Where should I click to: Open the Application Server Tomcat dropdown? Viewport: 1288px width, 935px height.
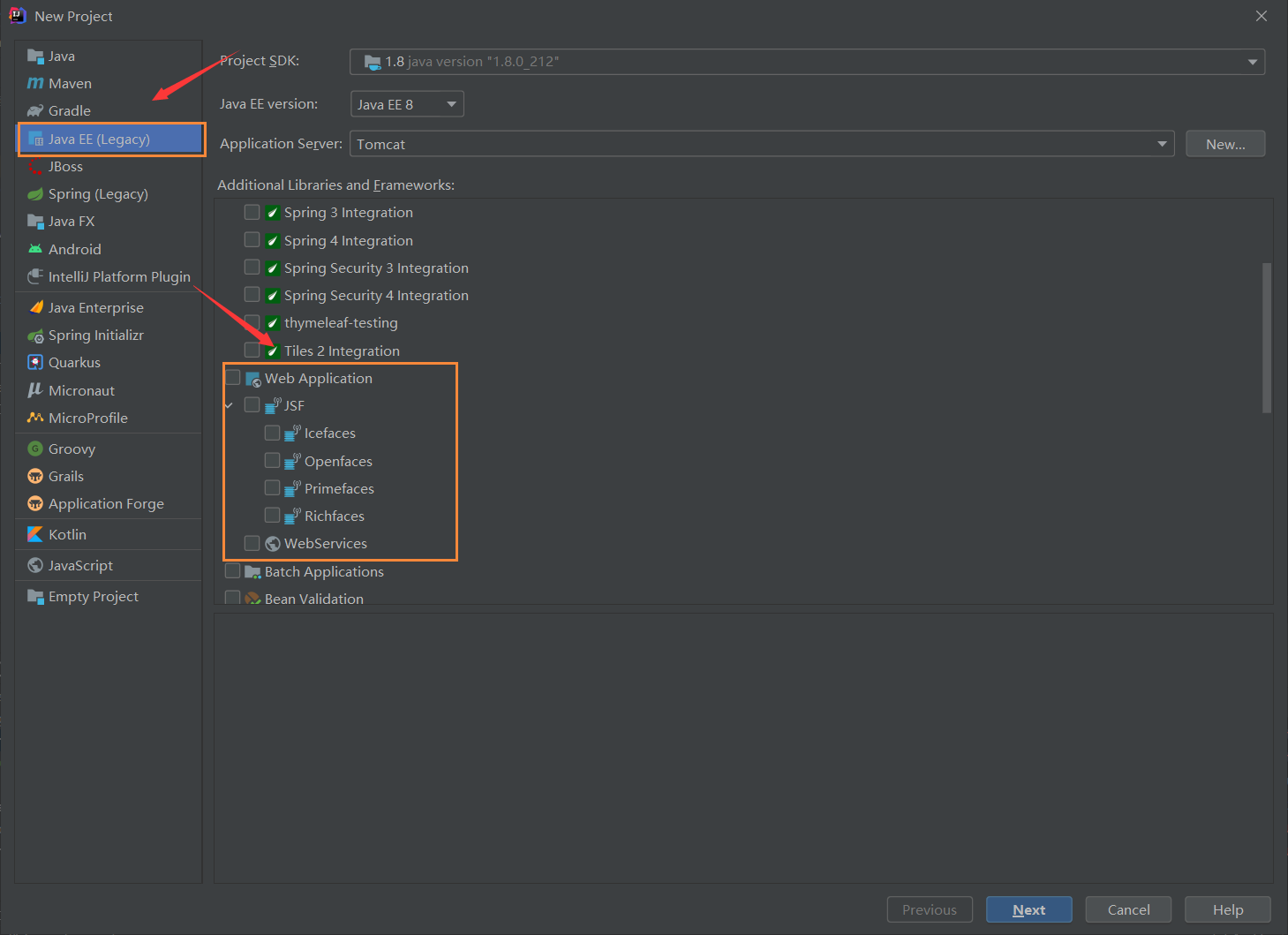click(x=762, y=144)
